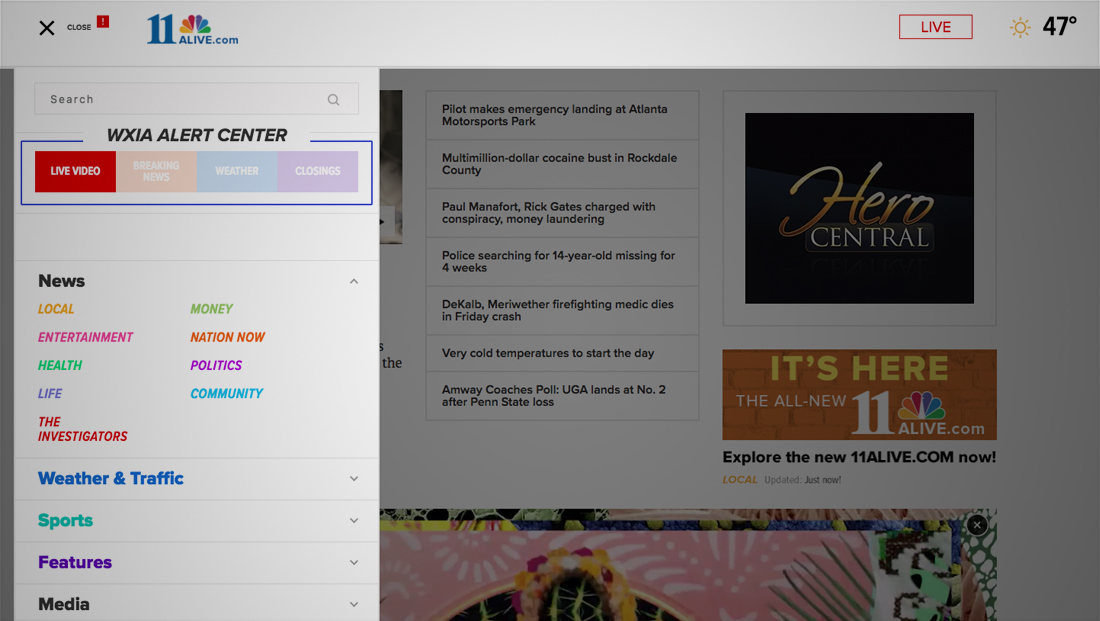Click the CLOSE label next to the X

point(79,27)
